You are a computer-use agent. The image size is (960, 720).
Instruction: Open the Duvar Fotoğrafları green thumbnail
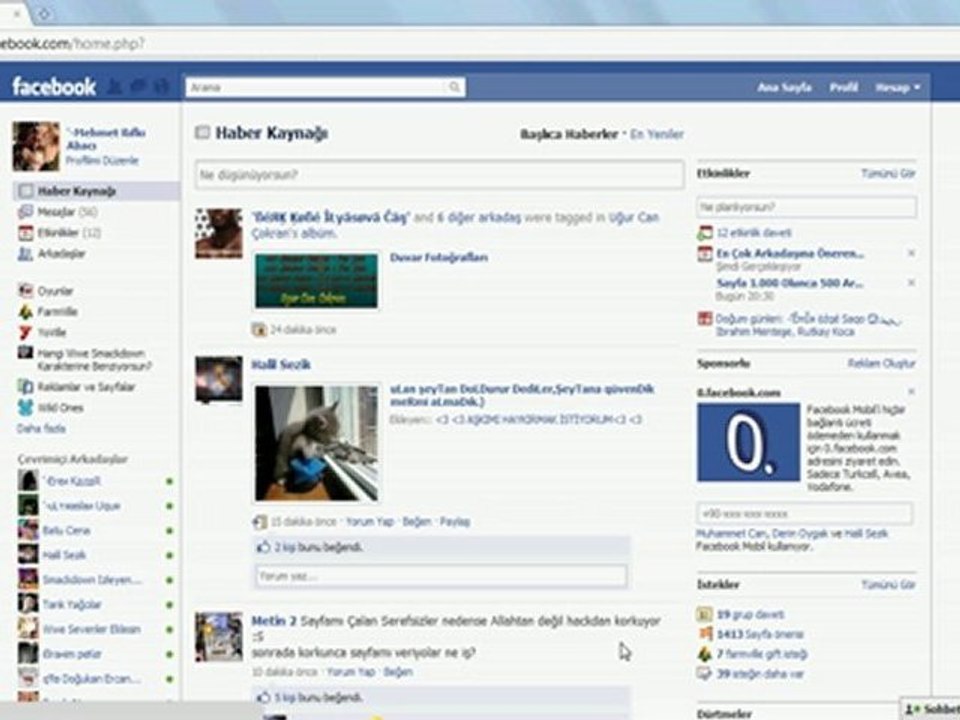(317, 281)
